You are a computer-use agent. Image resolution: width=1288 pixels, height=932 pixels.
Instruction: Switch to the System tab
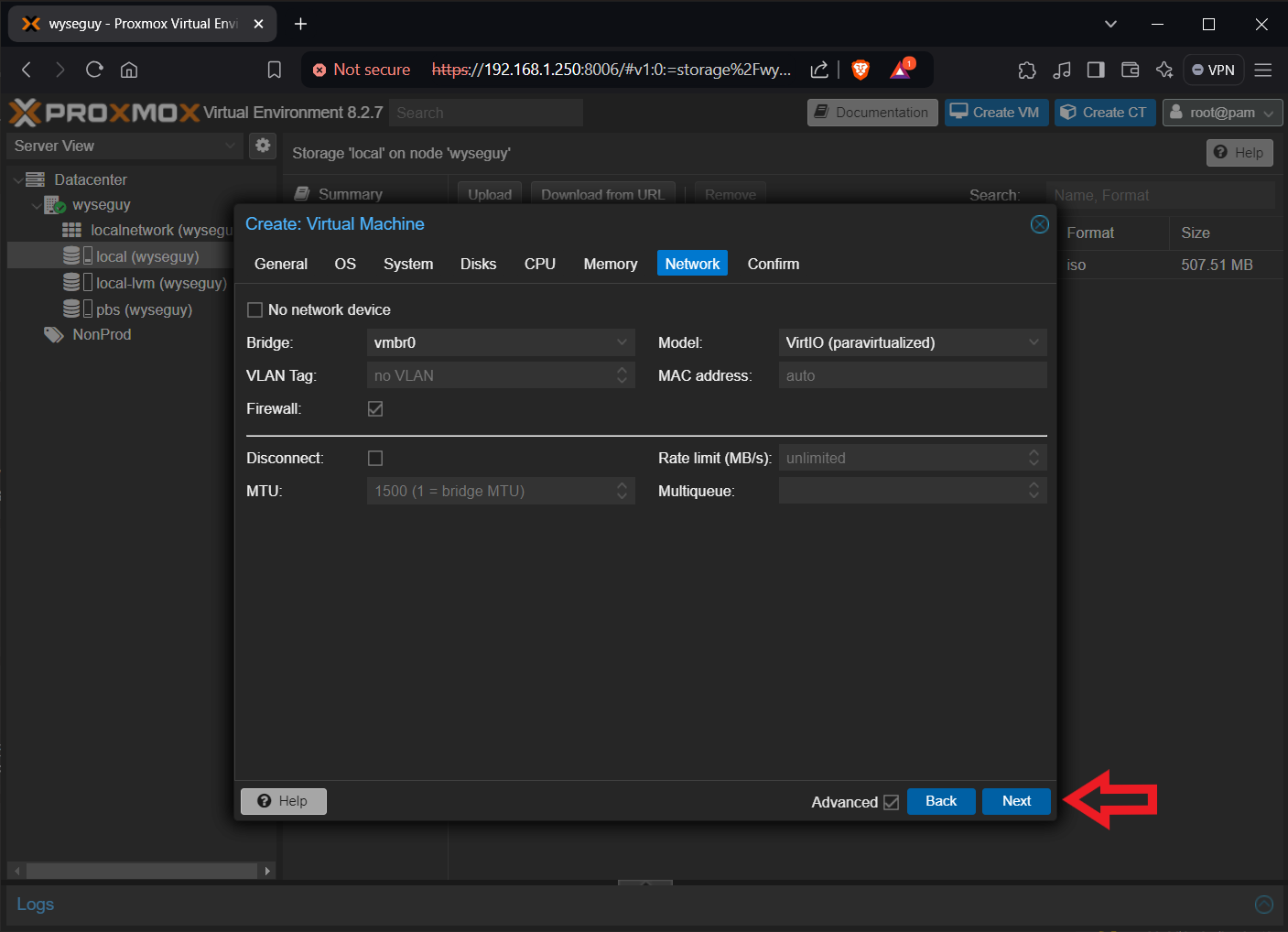click(x=408, y=264)
